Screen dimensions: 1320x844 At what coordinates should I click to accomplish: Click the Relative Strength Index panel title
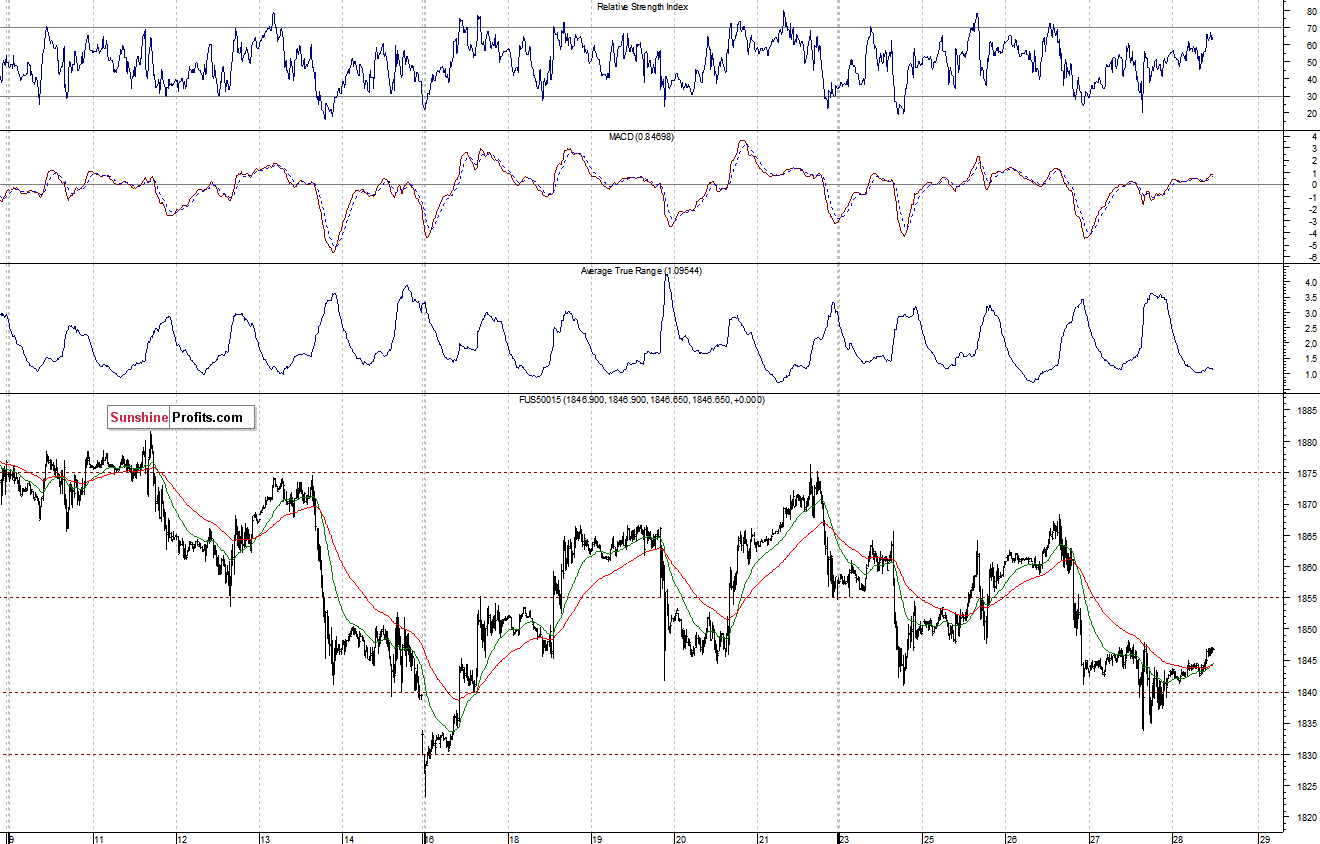click(x=642, y=7)
